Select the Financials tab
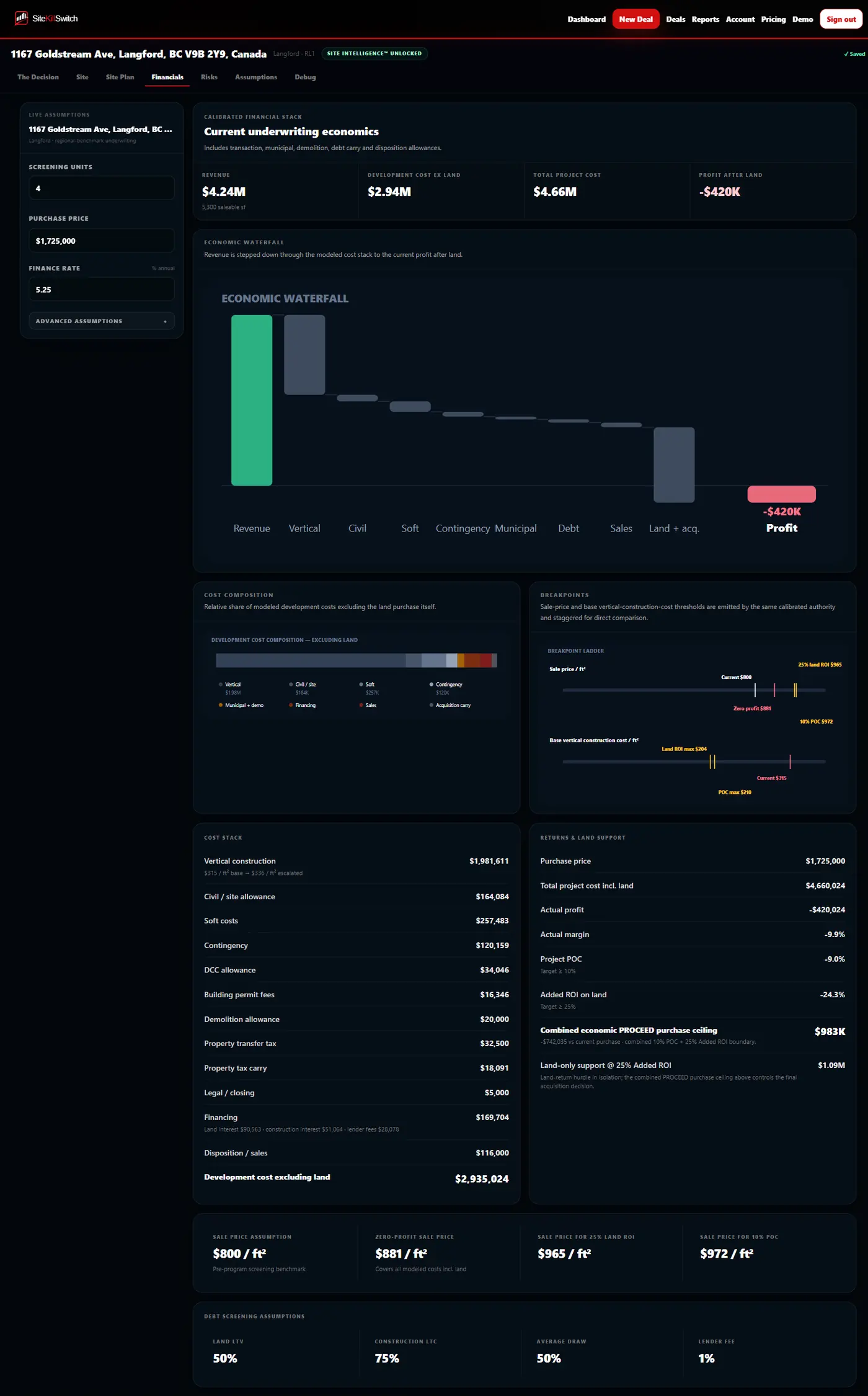The width and height of the screenshot is (868, 1396). [x=167, y=77]
